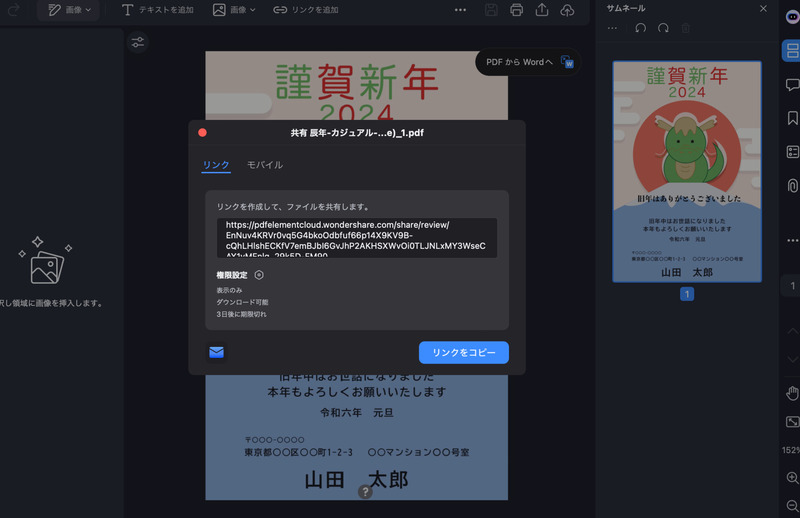Image resolution: width=800 pixels, height=518 pixels.
Task: Click the 山田 太郎 name in document
Action: pos(356,480)
